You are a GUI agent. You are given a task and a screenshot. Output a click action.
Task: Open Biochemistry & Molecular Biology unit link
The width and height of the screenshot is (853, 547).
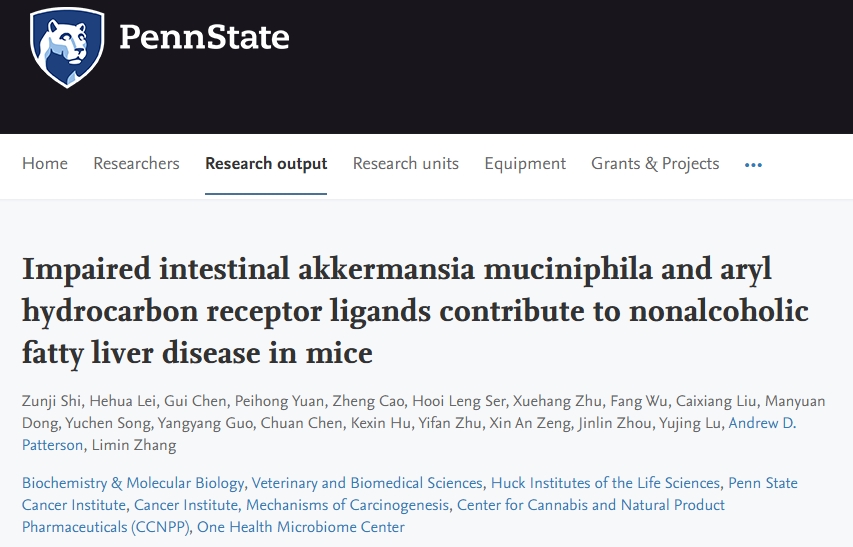click(134, 483)
